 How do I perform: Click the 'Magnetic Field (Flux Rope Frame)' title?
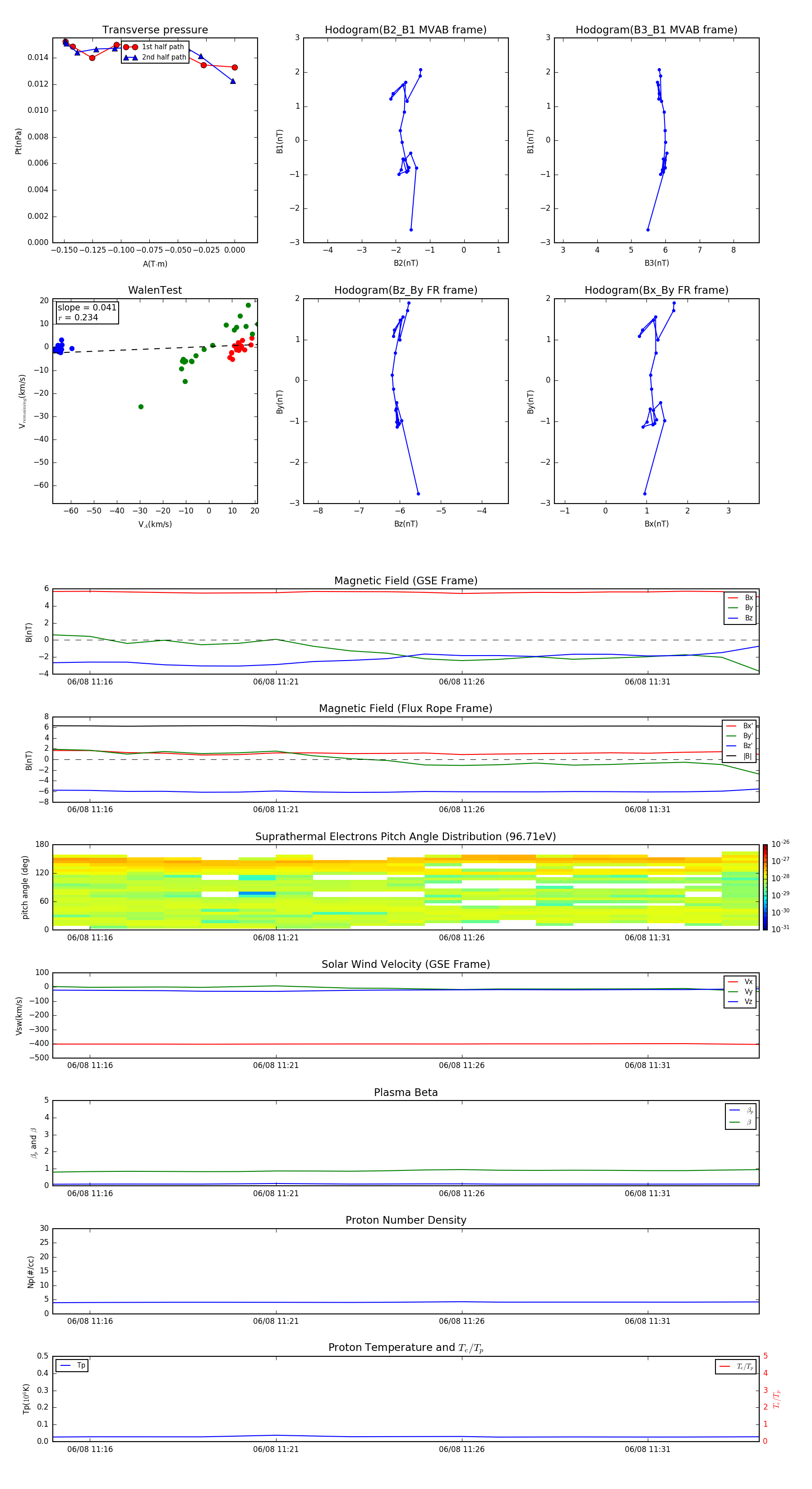point(406,709)
